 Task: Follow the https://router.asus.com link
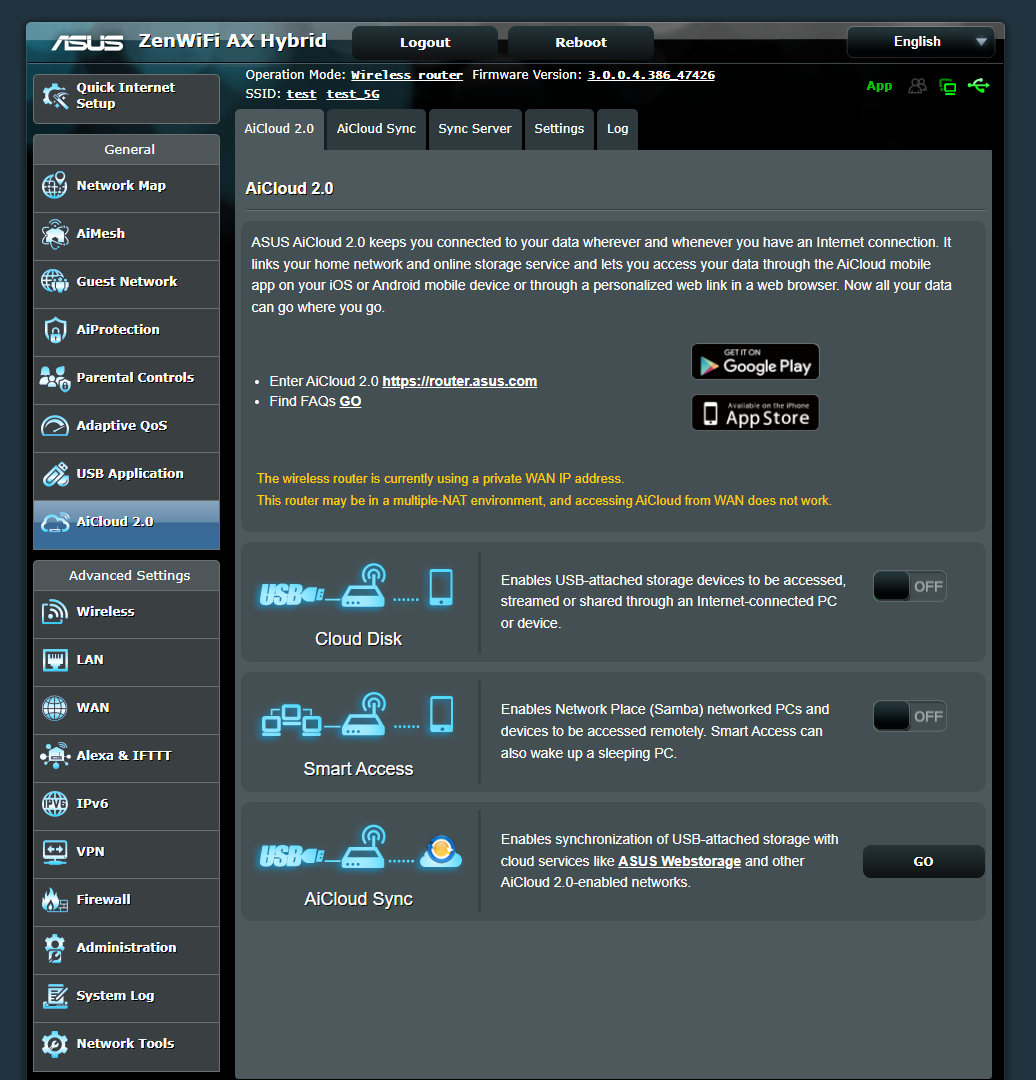coord(459,381)
